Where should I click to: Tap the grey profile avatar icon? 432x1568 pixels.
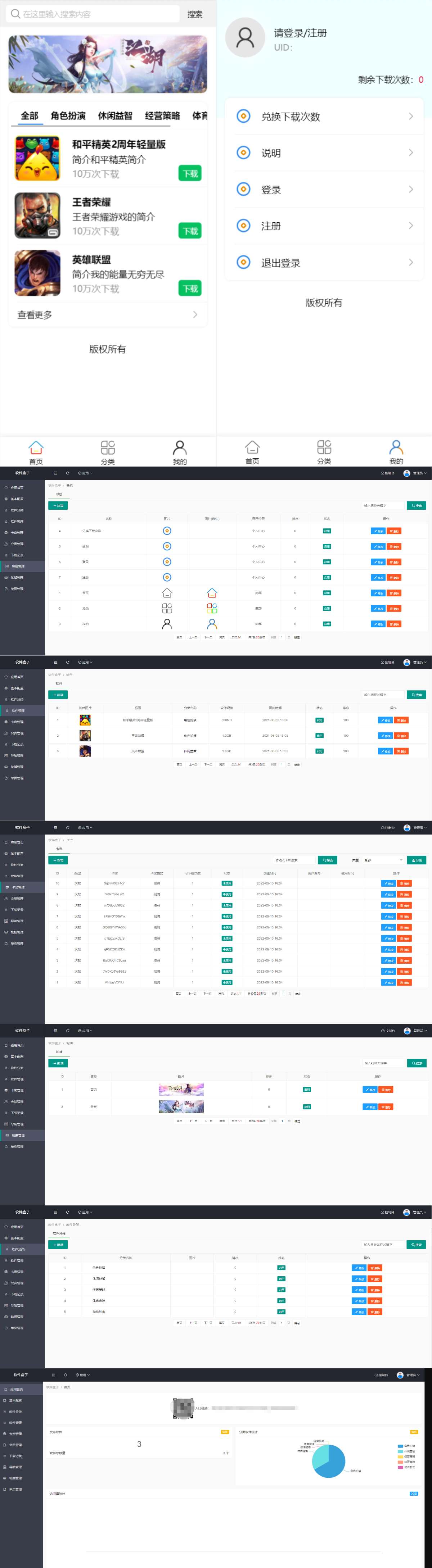pyautogui.click(x=245, y=38)
